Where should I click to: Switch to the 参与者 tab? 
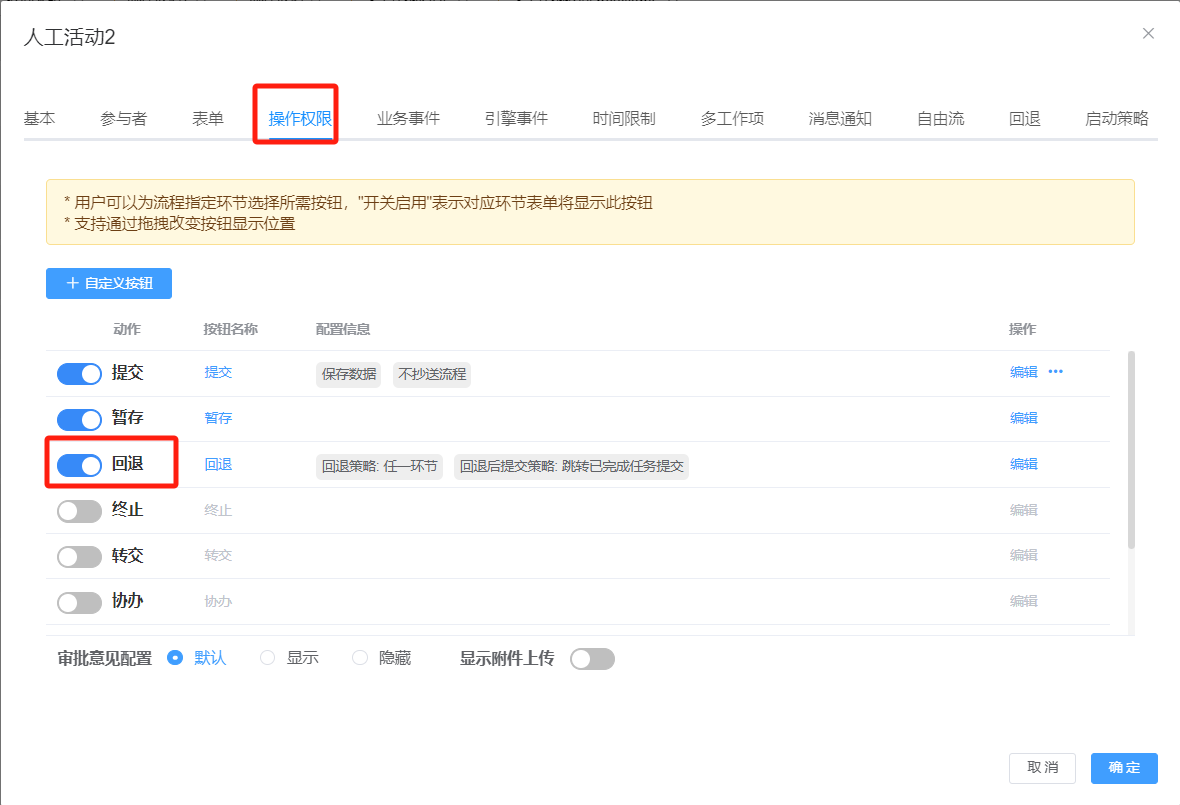tap(124, 119)
